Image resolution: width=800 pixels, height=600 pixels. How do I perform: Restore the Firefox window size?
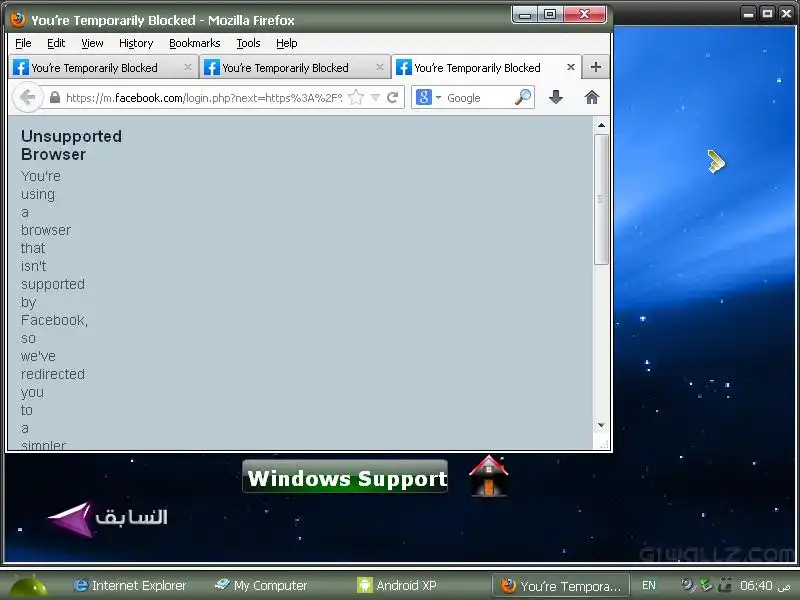550,14
